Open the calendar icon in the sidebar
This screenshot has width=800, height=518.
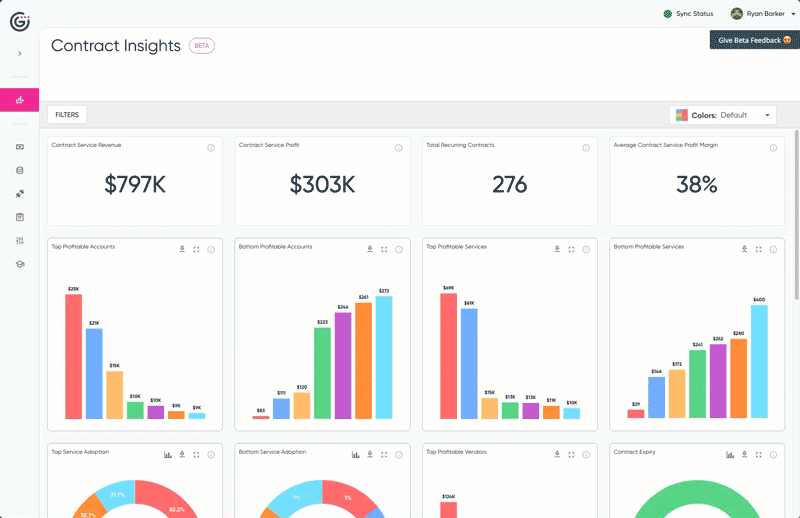click(20, 217)
